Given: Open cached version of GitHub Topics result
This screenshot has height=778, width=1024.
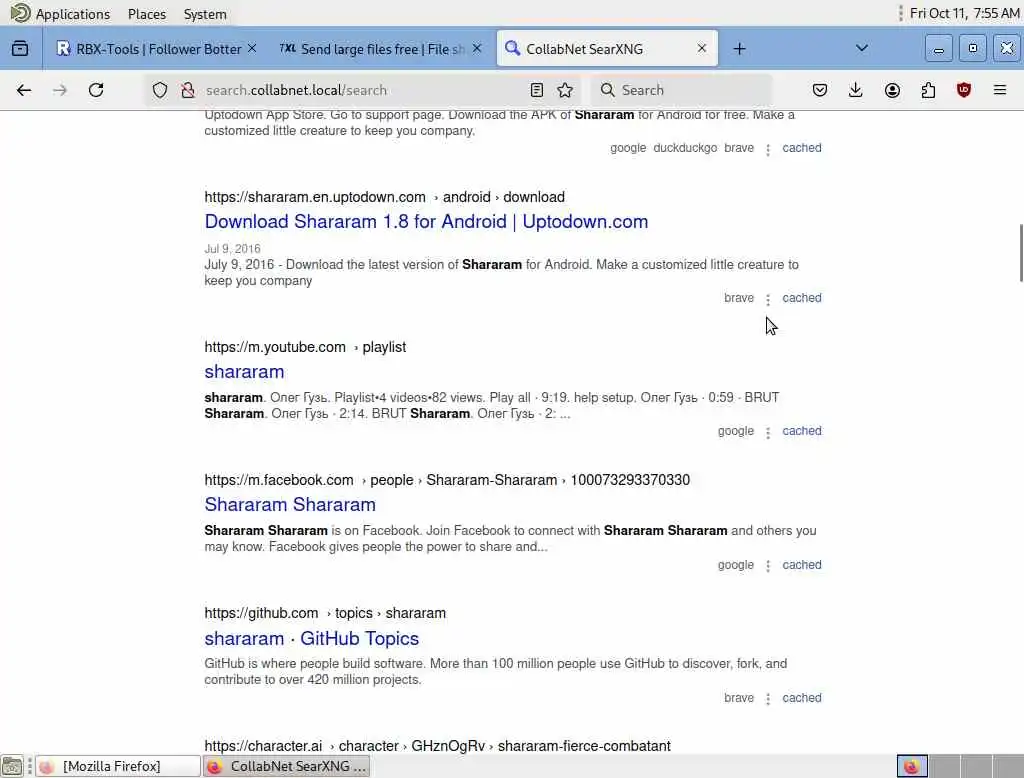Looking at the screenshot, I should pos(802,698).
